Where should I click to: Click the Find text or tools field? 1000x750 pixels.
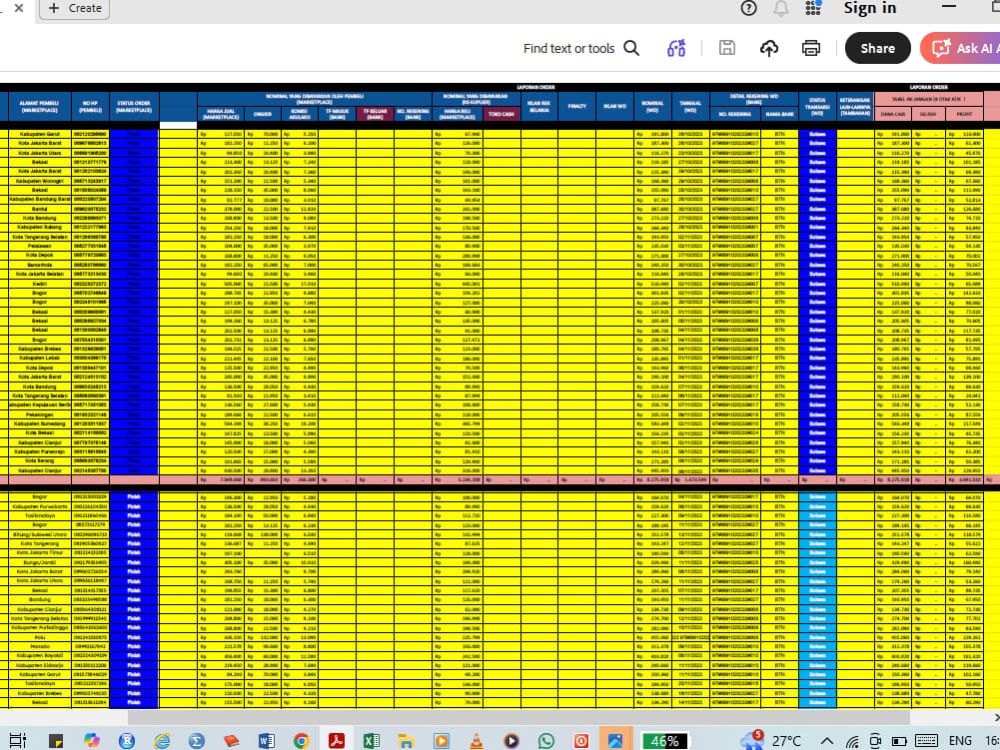pyautogui.click(x=568, y=48)
